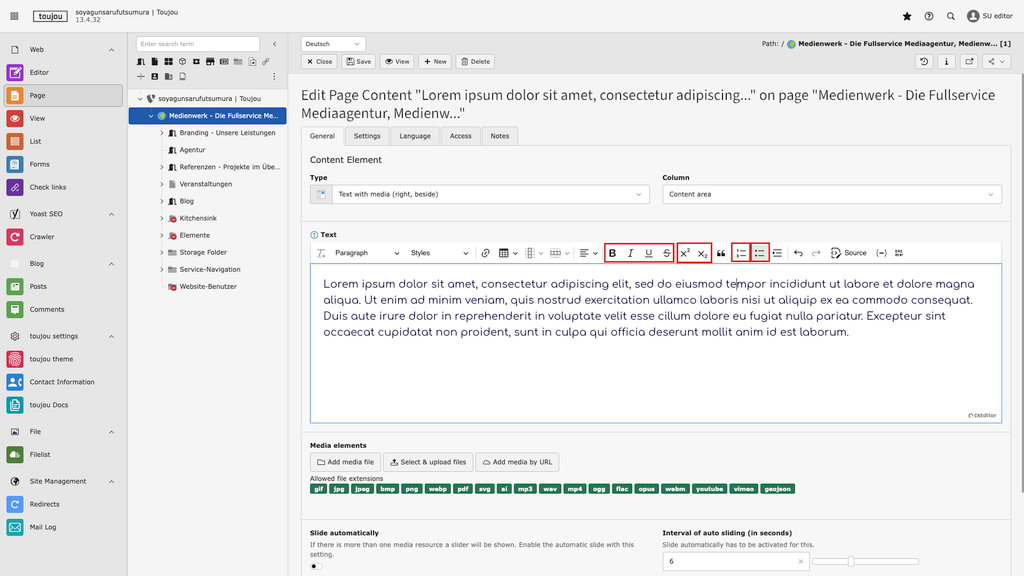Show the record information icon
This screenshot has width=1024, height=576.
click(946, 61)
